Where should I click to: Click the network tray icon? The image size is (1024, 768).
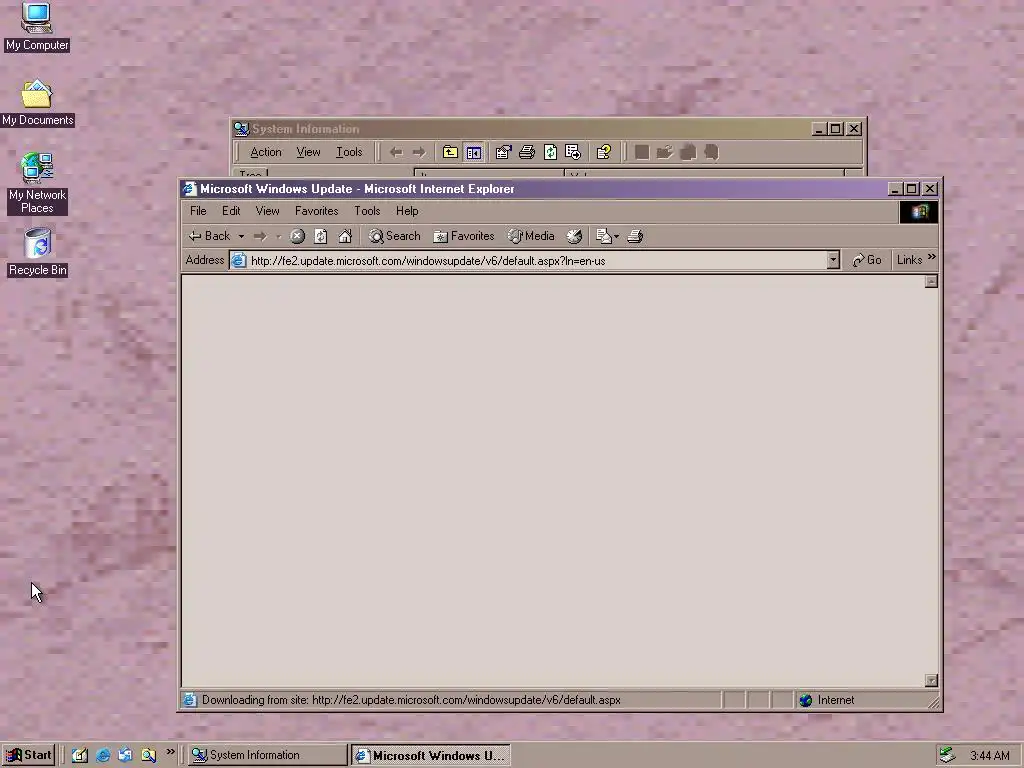pos(948,756)
